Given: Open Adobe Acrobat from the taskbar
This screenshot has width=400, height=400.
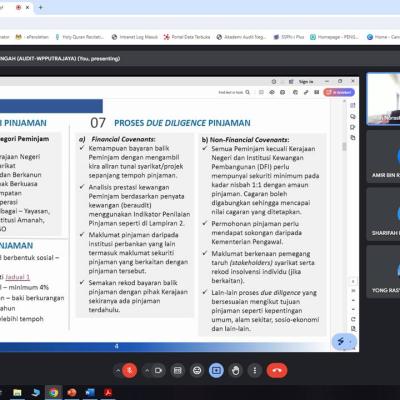Looking at the screenshot, I should point(108,393).
